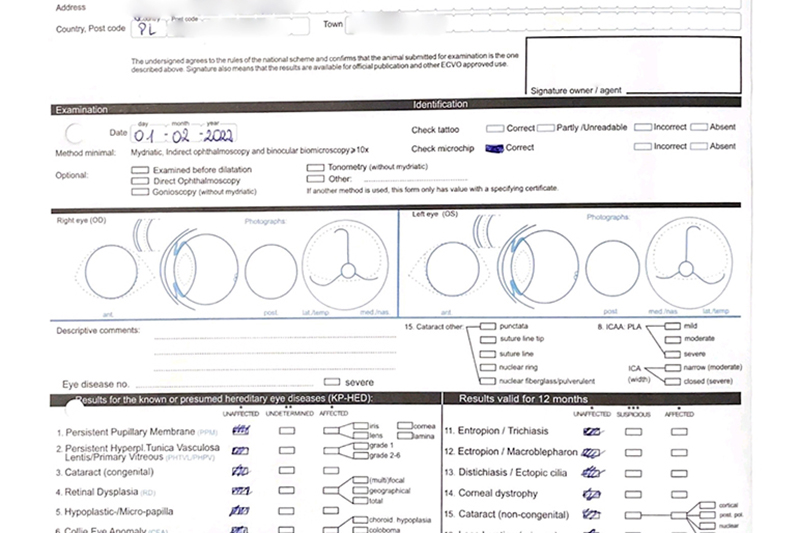The image size is (800, 533).
Task: Toggle Unaffected box for Entropion / Trichiasis
Action: pyautogui.click(x=592, y=432)
